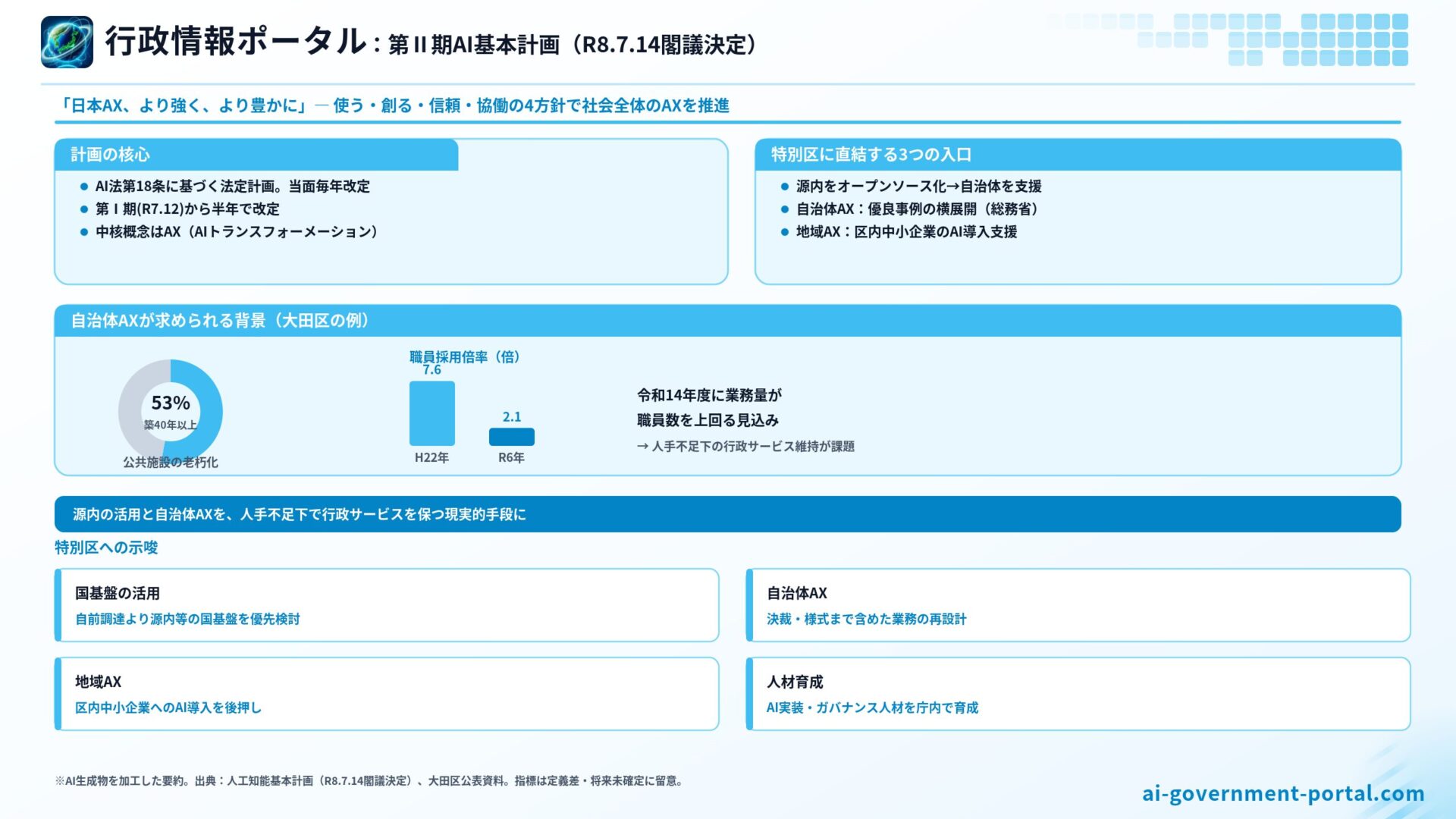
Task: Click the 計画の核心 panel header
Action: (256, 155)
